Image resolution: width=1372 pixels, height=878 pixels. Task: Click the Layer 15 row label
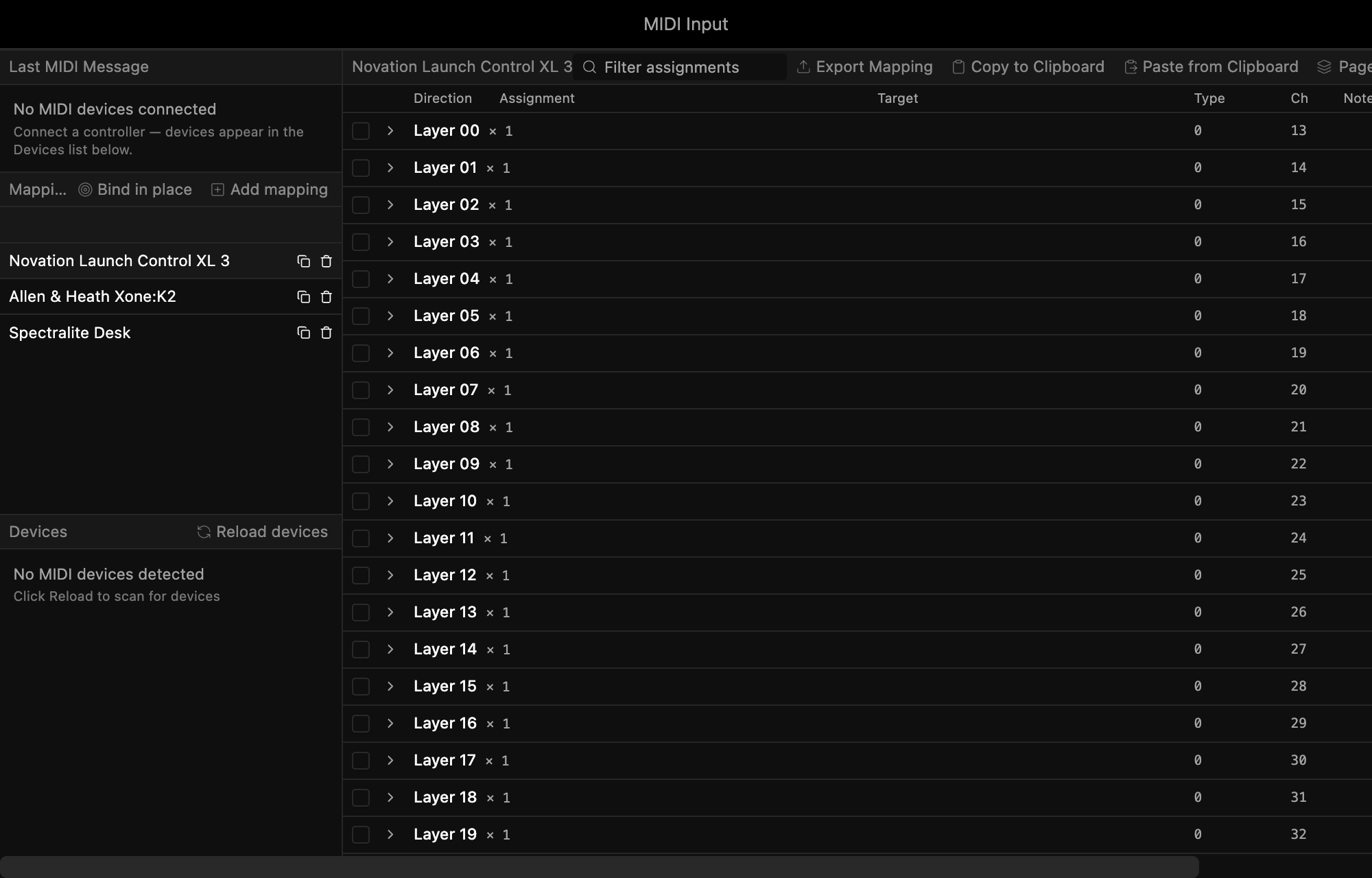point(445,687)
